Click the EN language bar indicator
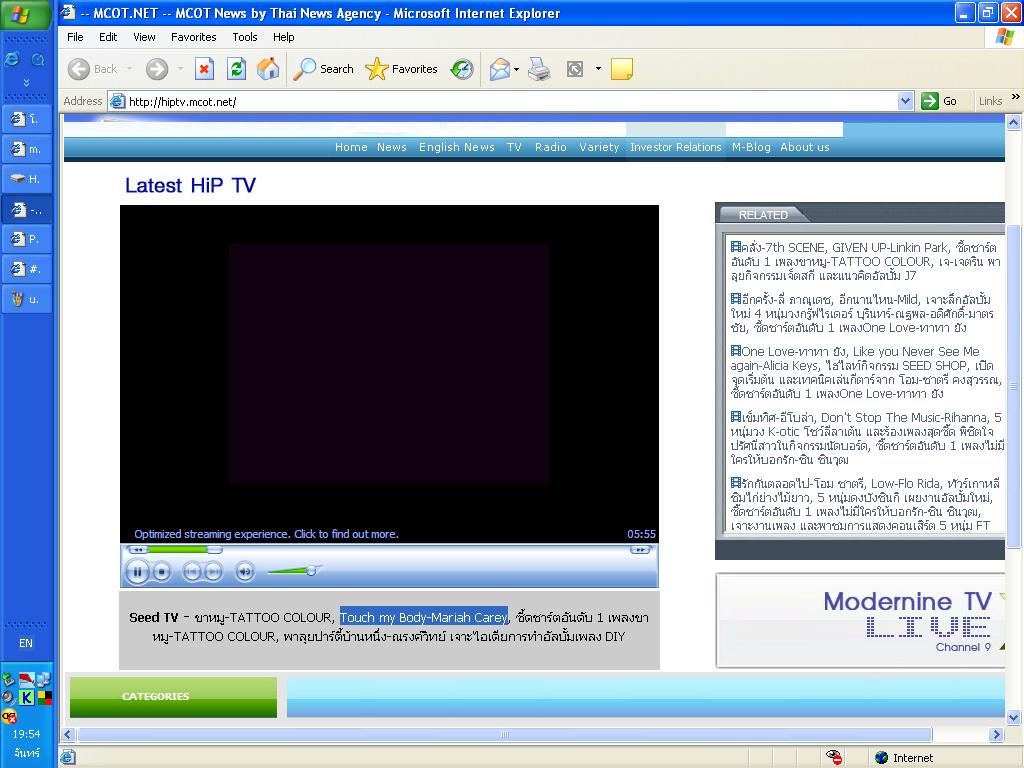Viewport: 1024px width, 768px height. [26, 643]
